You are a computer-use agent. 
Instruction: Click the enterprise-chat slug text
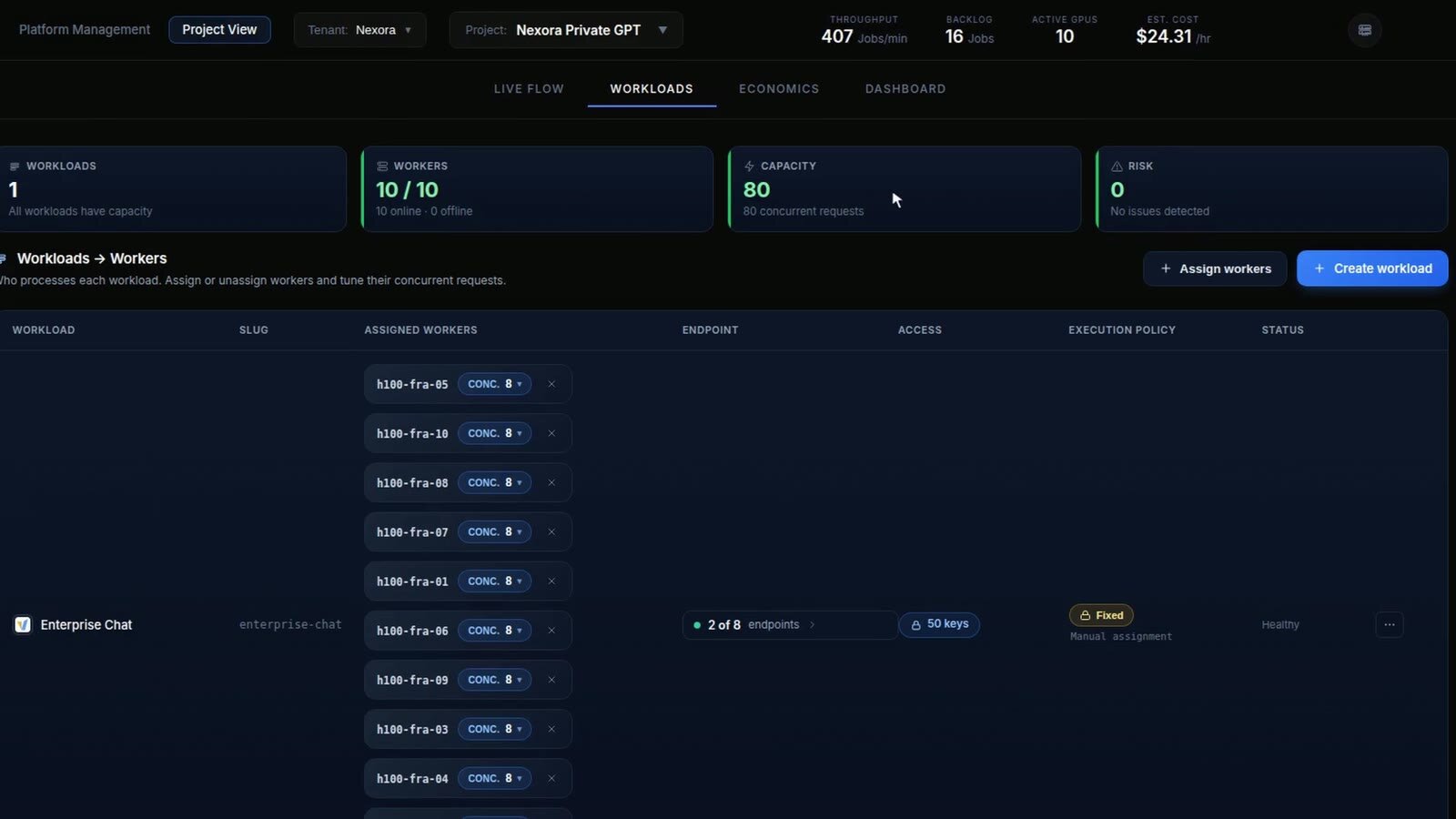[x=290, y=624]
